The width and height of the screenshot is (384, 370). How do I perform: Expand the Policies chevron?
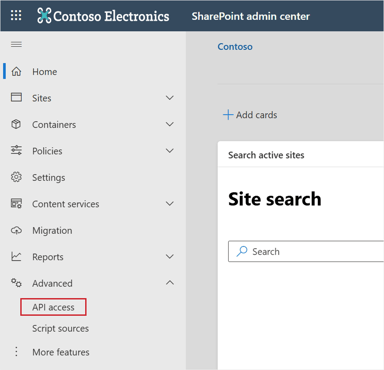pyautogui.click(x=170, y=151)
